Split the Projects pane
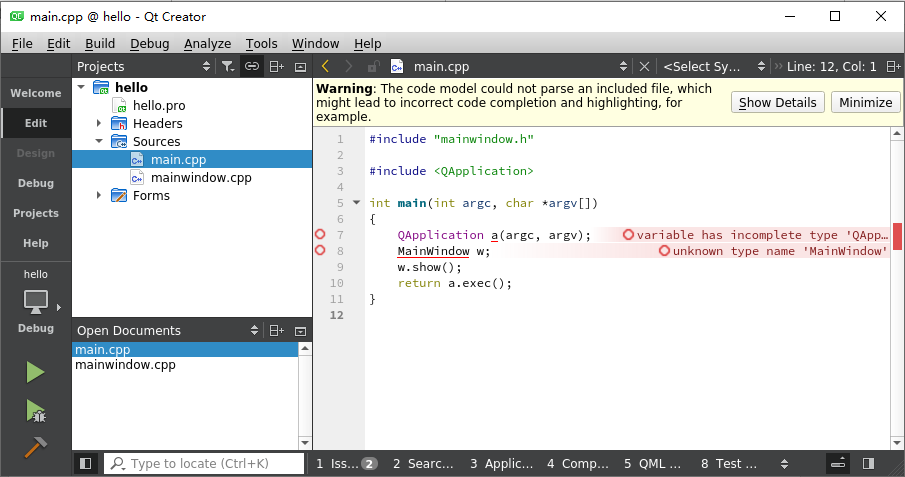The image size is (905, 477). (276, 66)
